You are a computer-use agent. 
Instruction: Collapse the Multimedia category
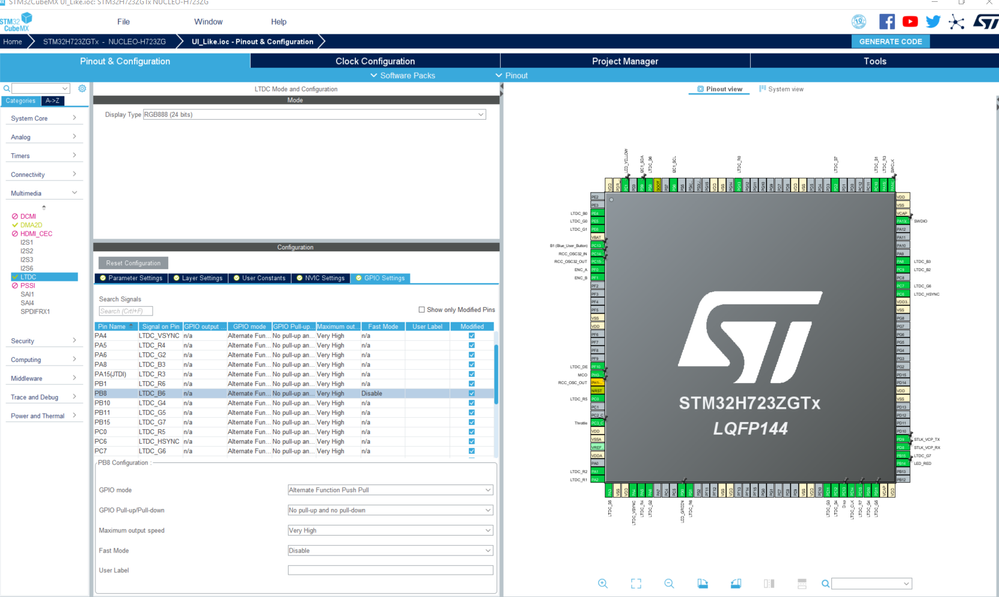coord(43,193)
